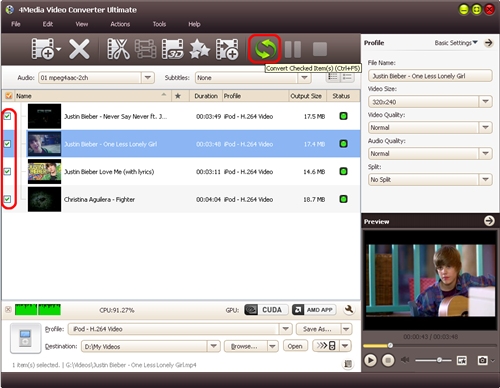Screen dimensions: 500x388
Task: Click the File Name input field
Action: click(430, 76)
